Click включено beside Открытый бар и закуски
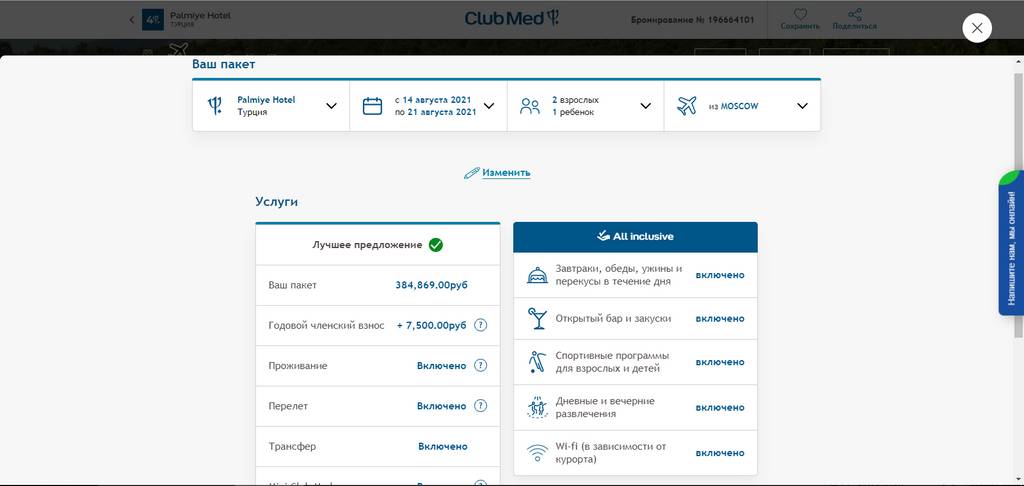This screenshot has height=486, width=1024. (720, 319)
